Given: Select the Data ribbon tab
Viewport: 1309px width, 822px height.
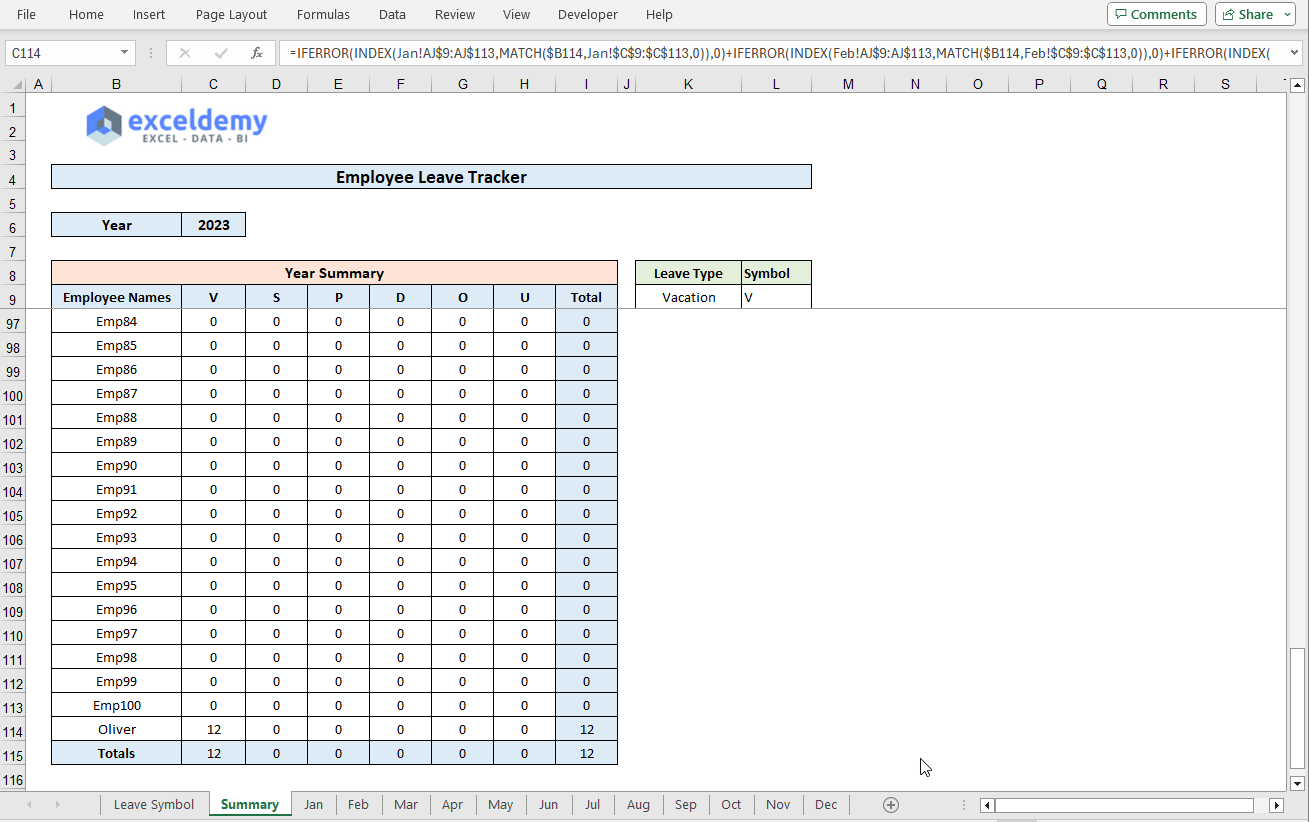Looking at the screenshot, I should [392, 14].
